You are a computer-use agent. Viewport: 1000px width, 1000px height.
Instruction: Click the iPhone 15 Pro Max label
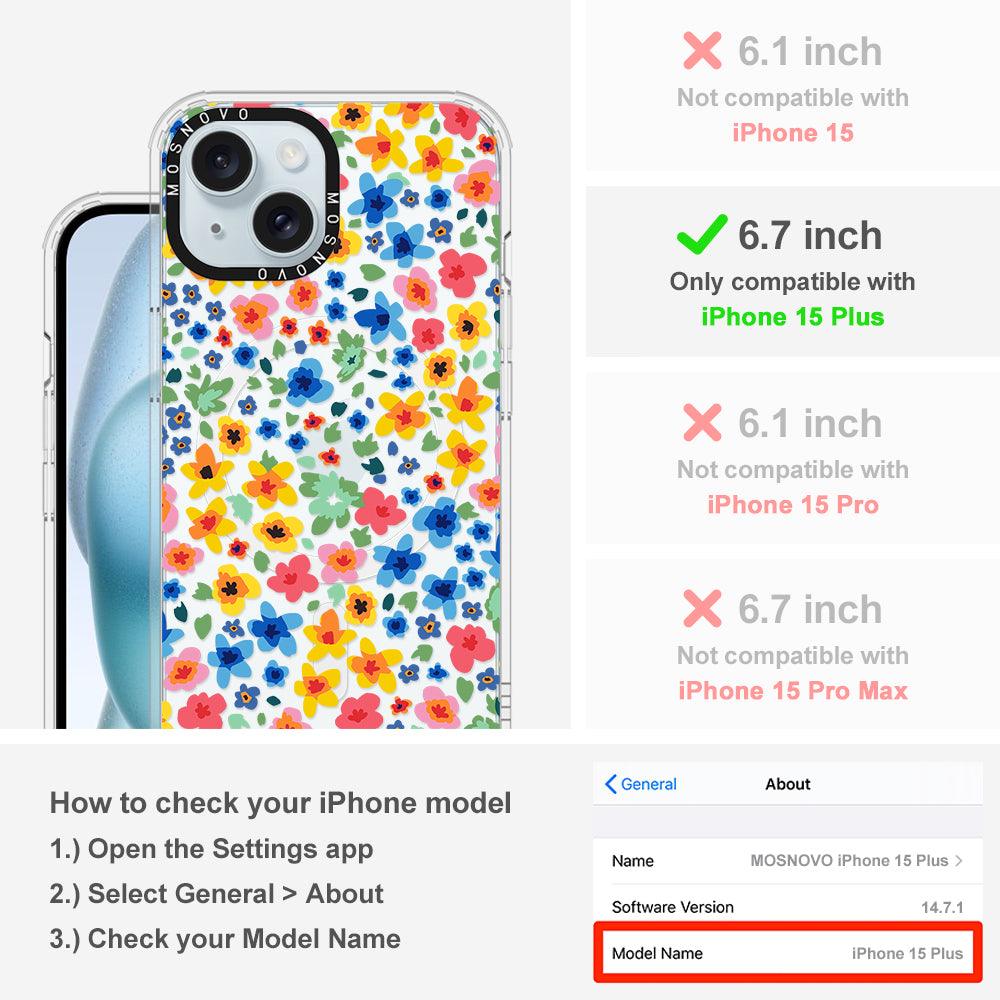point(792,690)
